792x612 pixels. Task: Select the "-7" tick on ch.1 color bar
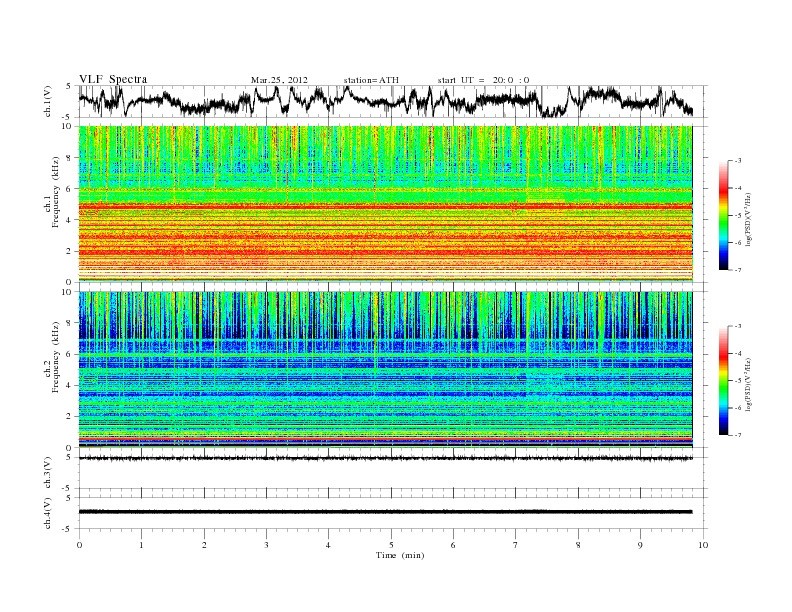(x=738, y=270)
